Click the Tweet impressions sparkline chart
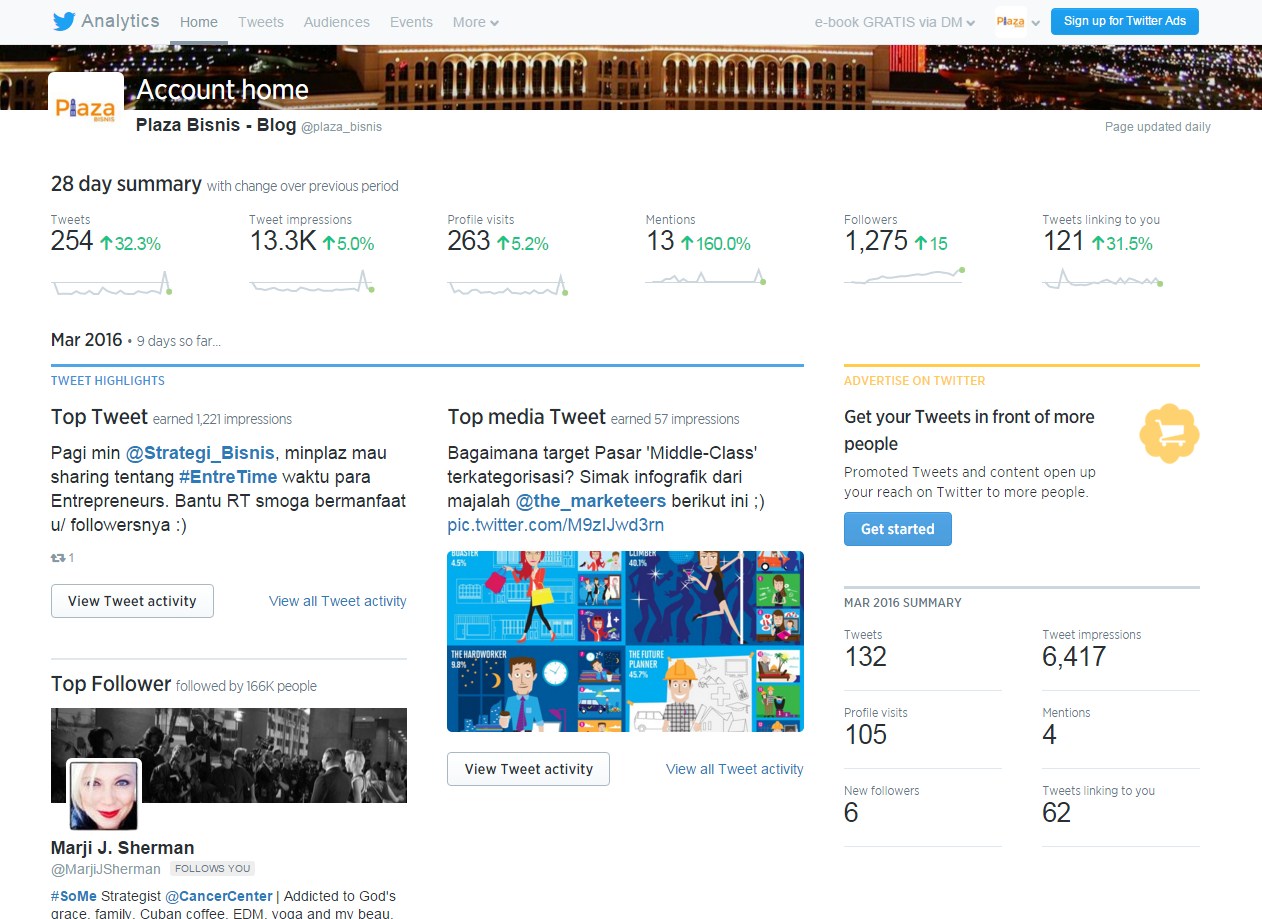Image resolution: width=1262 pixels, height=919 pixels. [x=311, y=283]
